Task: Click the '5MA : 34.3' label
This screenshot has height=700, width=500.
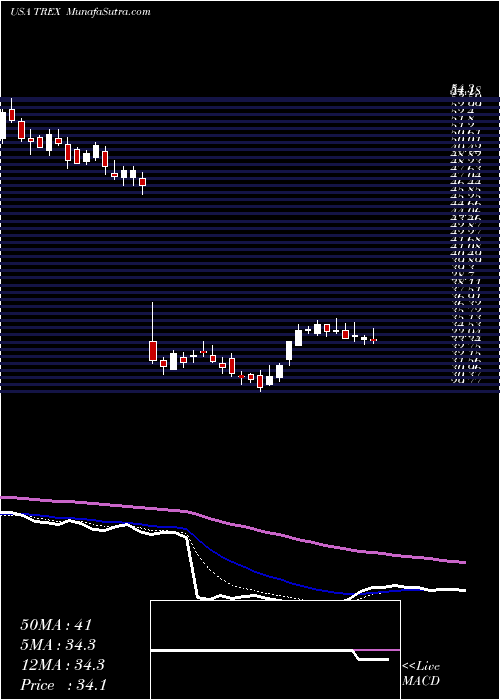Action: point(58,645)
